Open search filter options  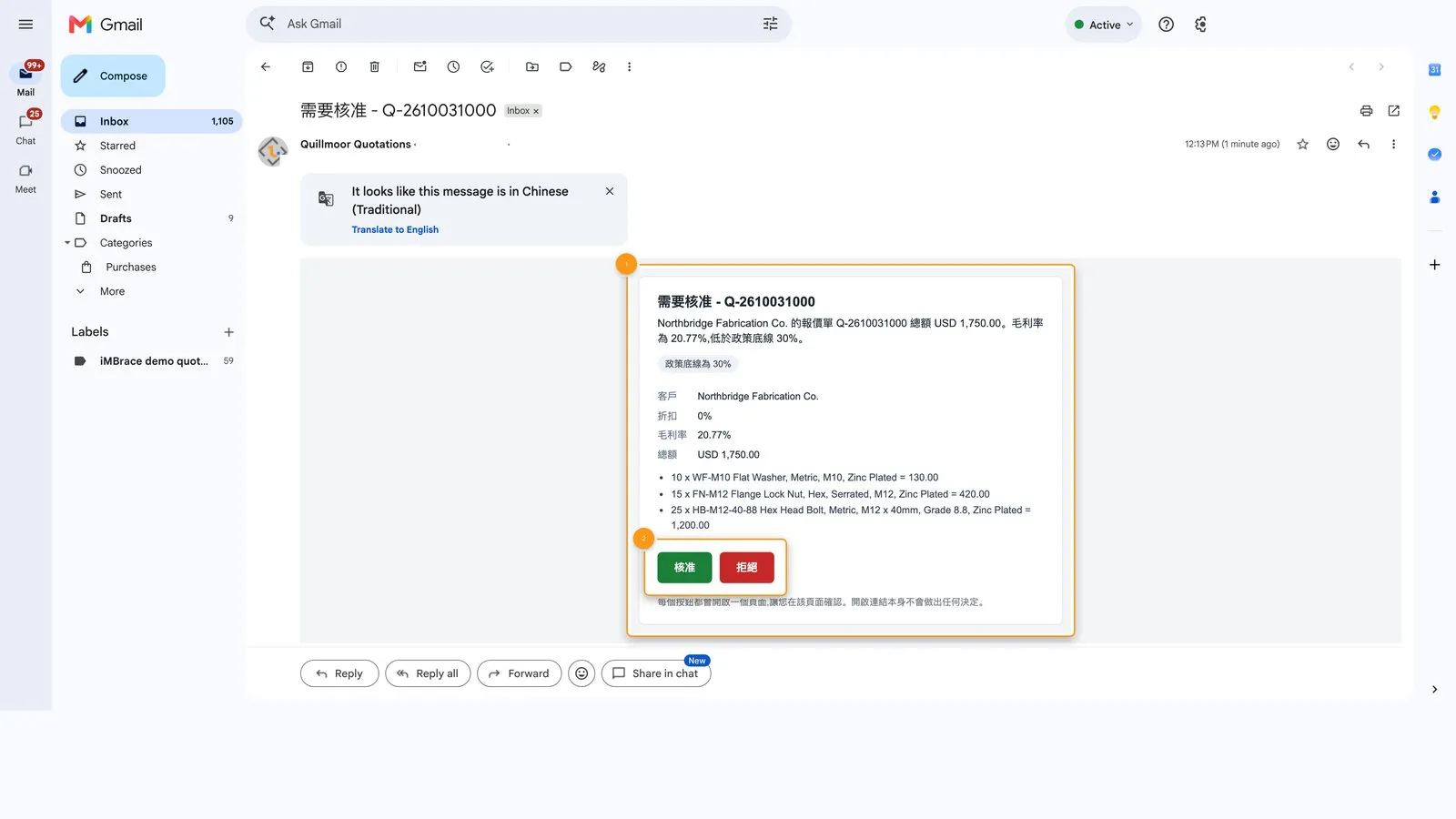click(770, 24)
